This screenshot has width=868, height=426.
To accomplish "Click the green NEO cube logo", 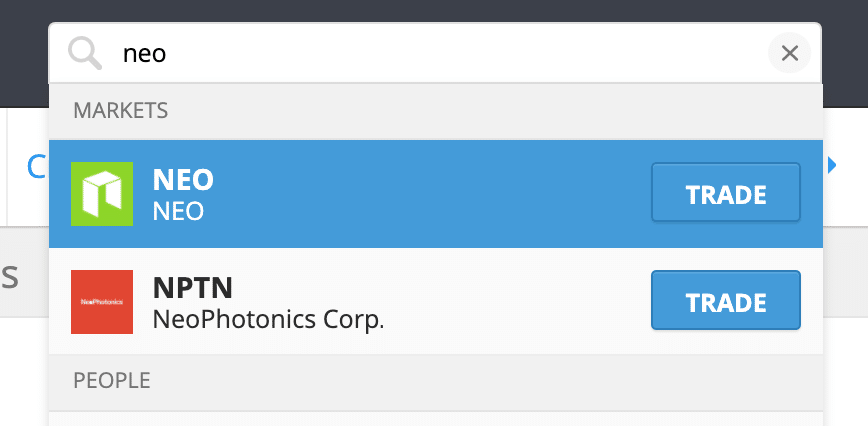I will click(x=102, y=194).
